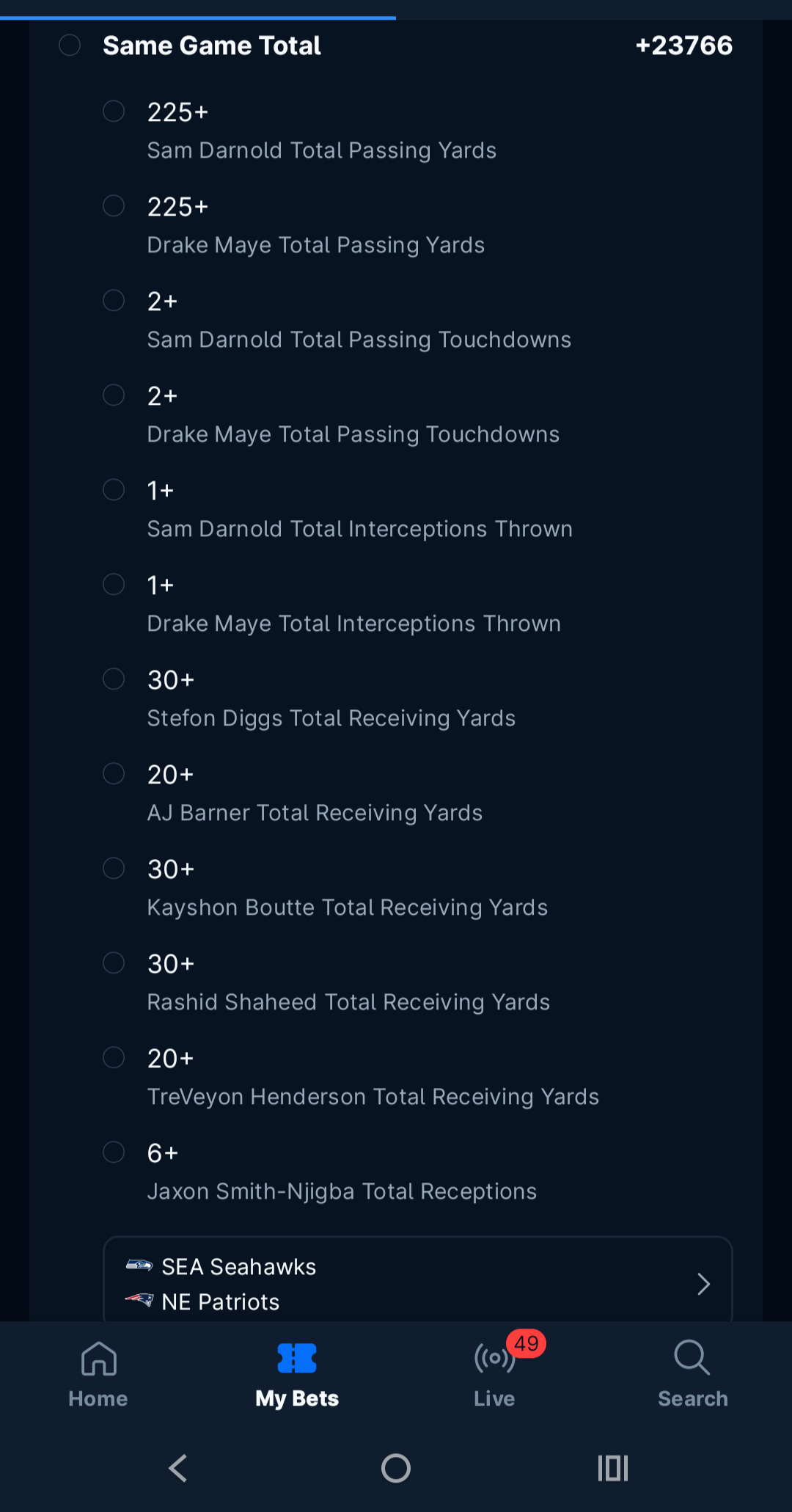The image size is (792, 1512).
Task: Open the NE Patriots matchup link
Action: click(221, 1302)
